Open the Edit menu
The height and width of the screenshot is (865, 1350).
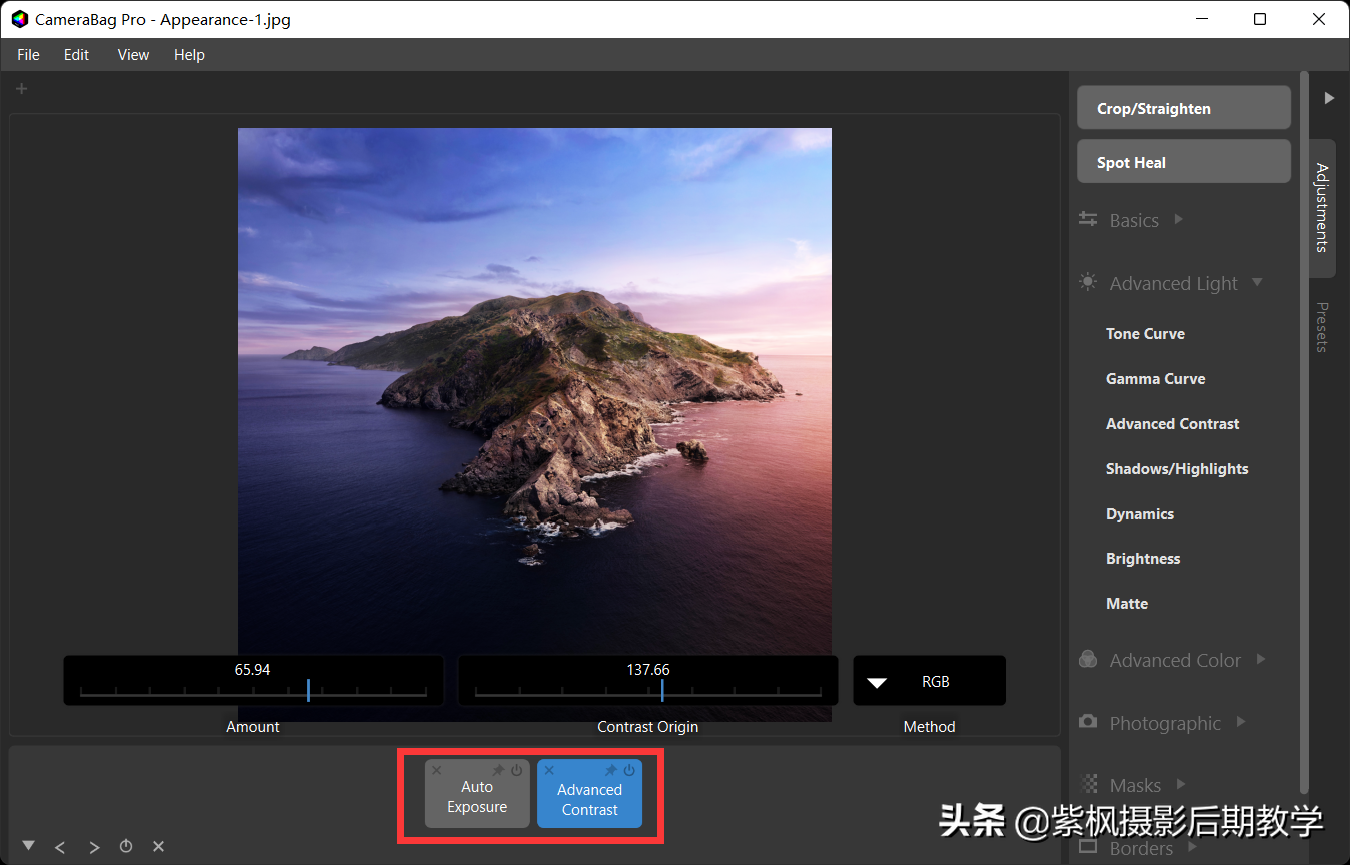click(x=77, y=55)
